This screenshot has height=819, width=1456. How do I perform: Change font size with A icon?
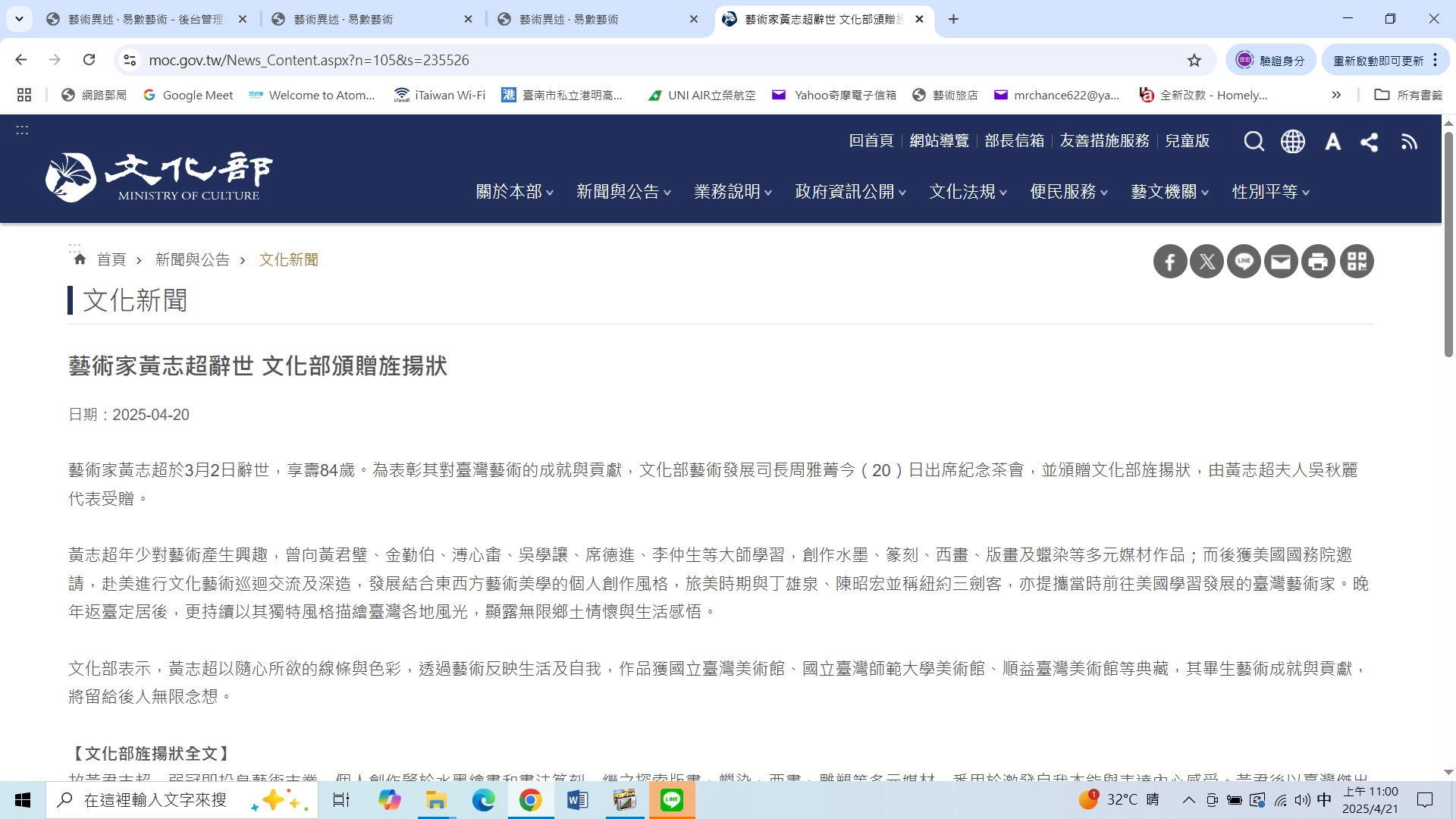point(1332,142)
